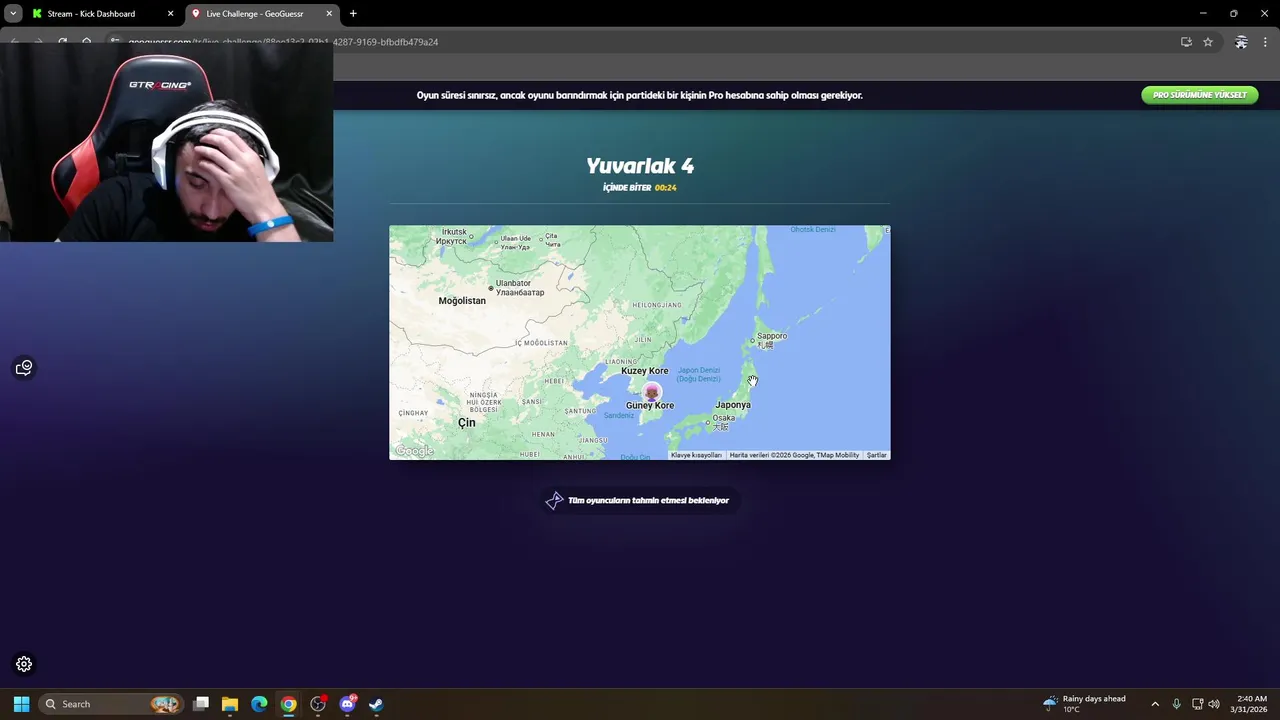This screenshot has height=720, width=1280.
Task: Click the Google logo on the map
Action: pos(414,451)
